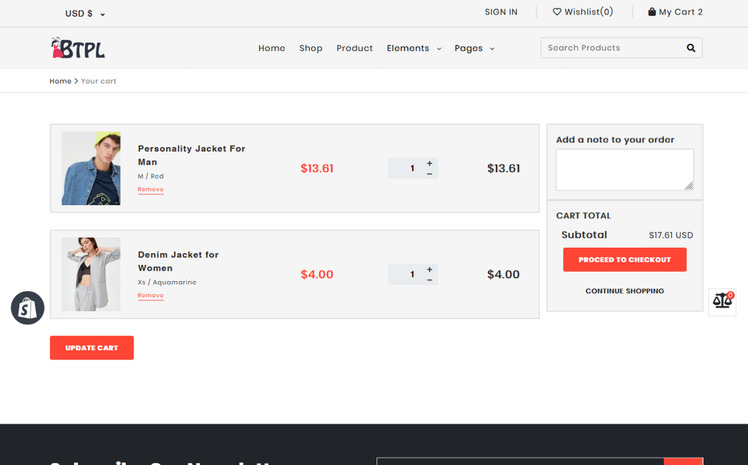Click CONTINUE SHOPPING
The width and height of the screenshot is (748, 465).
point(624,291)
